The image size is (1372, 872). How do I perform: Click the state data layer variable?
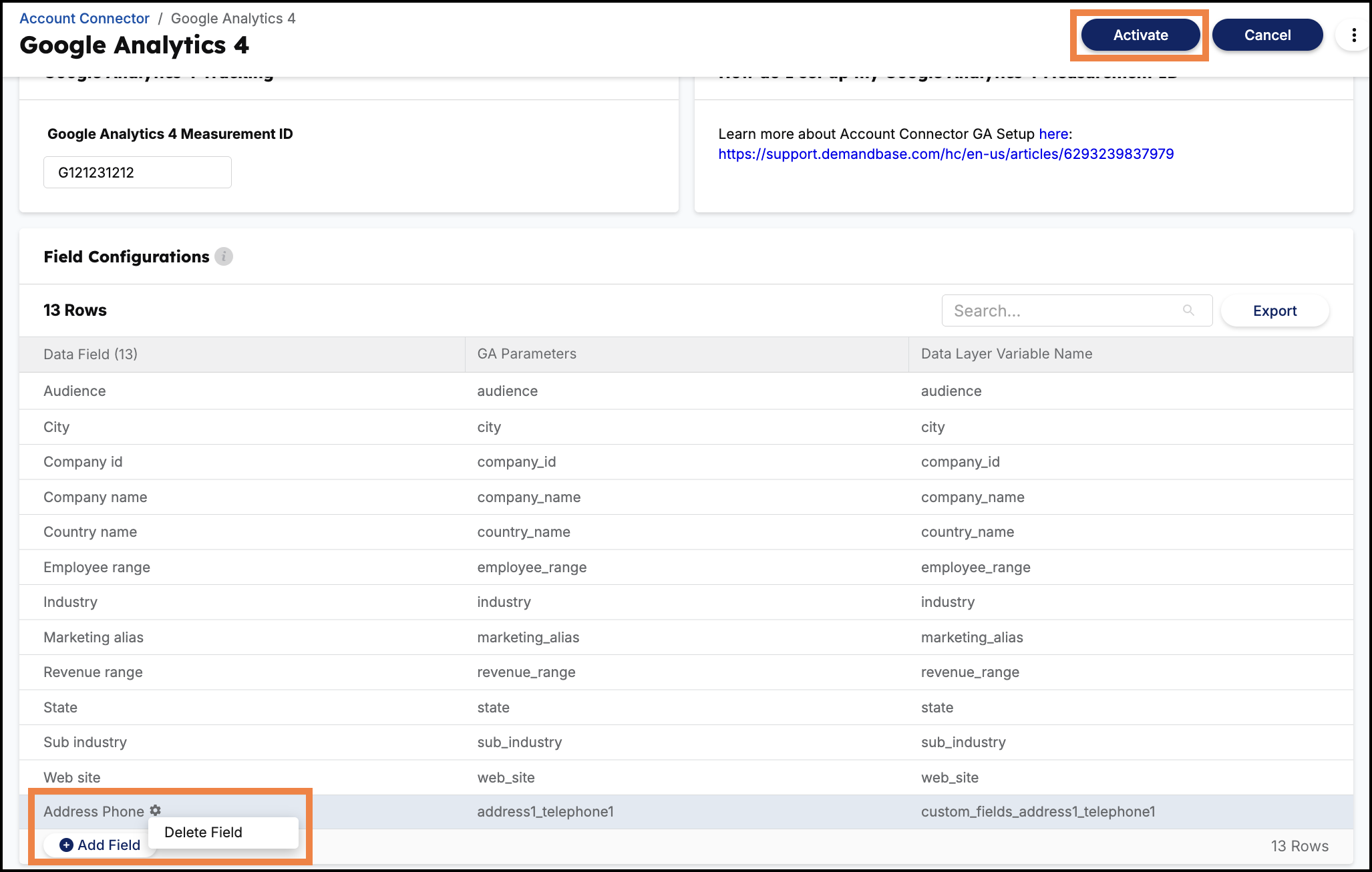tap(937, 708)
